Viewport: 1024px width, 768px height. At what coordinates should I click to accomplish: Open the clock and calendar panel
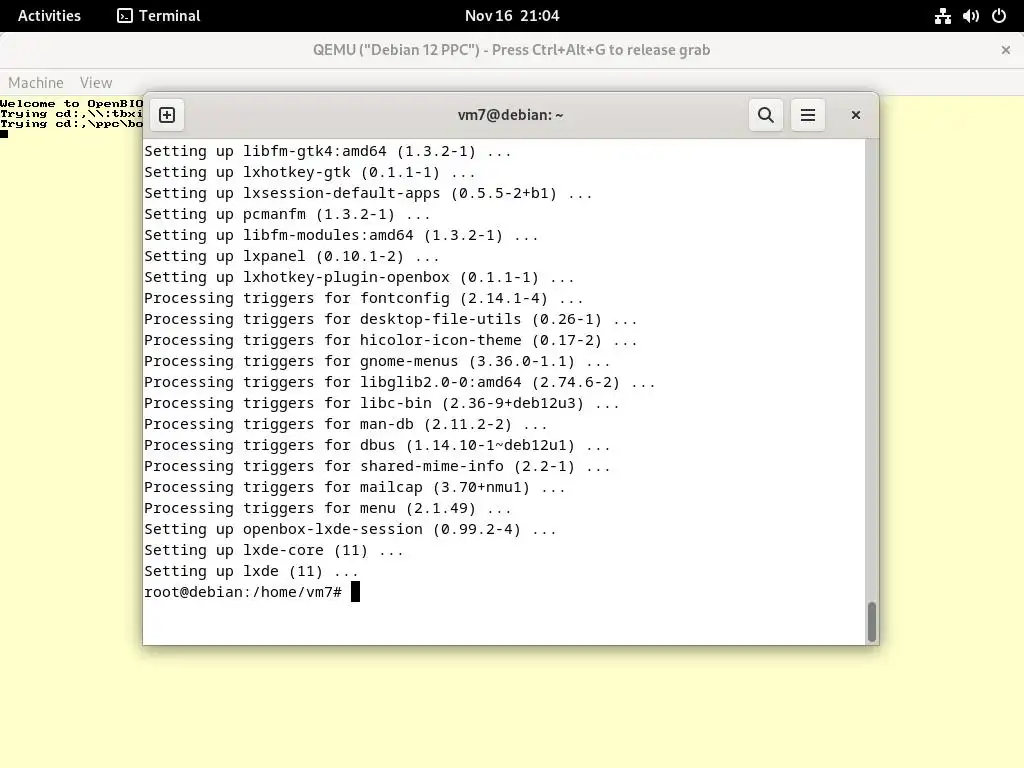click(x=512, y=16)
